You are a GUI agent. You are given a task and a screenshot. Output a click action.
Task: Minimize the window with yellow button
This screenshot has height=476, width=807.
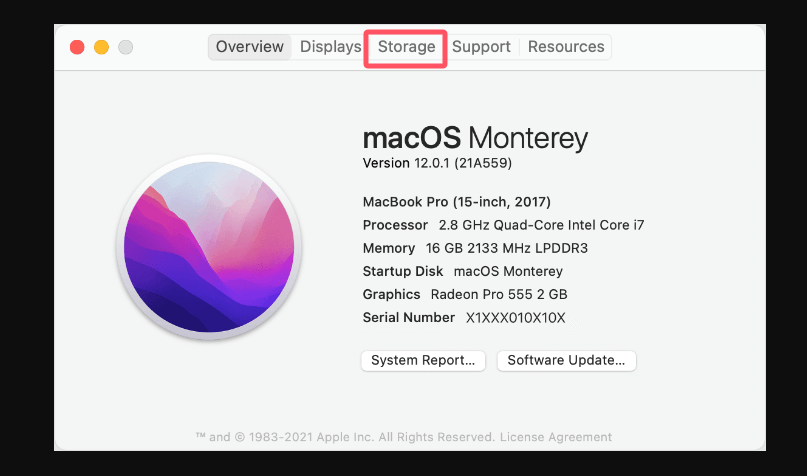(101, 47)
